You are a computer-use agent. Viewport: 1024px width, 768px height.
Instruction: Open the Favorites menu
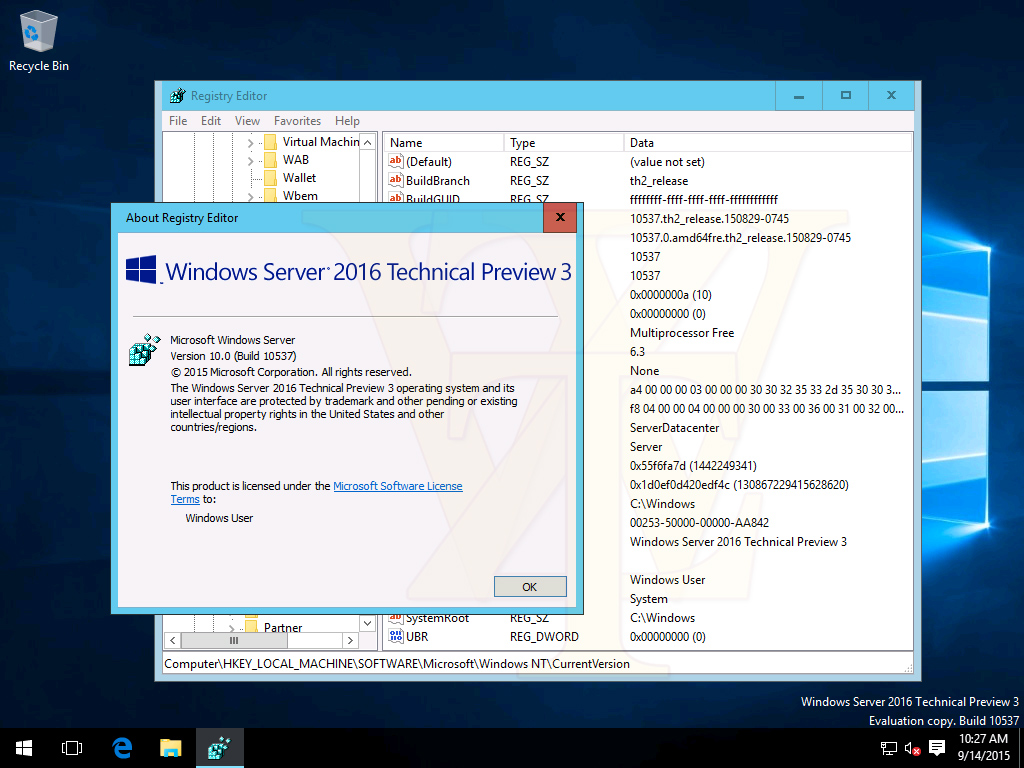pyautogui.click(x=297, y=121)
